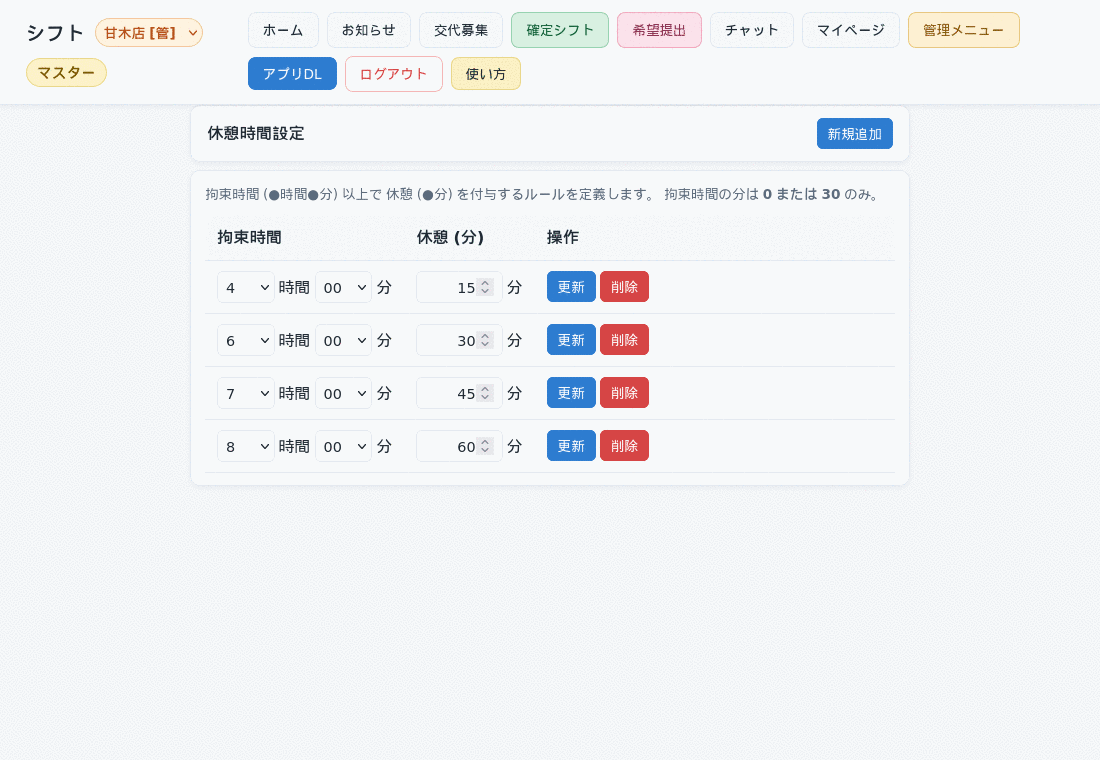Click 削除 for the 4-hour rule
Image resolution: width=1100 pixels, height=760 pixels.
click(x=624, y=287)
